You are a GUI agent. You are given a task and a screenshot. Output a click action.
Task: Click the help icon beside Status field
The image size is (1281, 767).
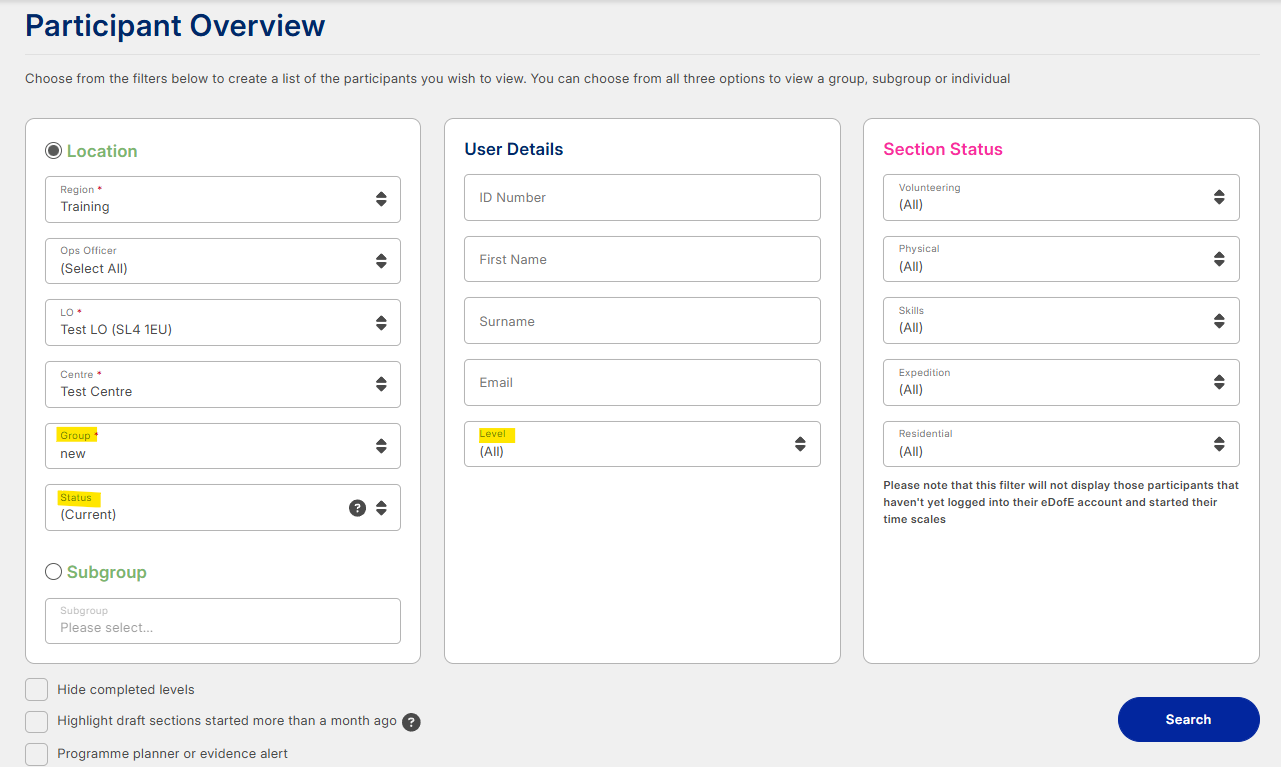[x=357, y=508]
